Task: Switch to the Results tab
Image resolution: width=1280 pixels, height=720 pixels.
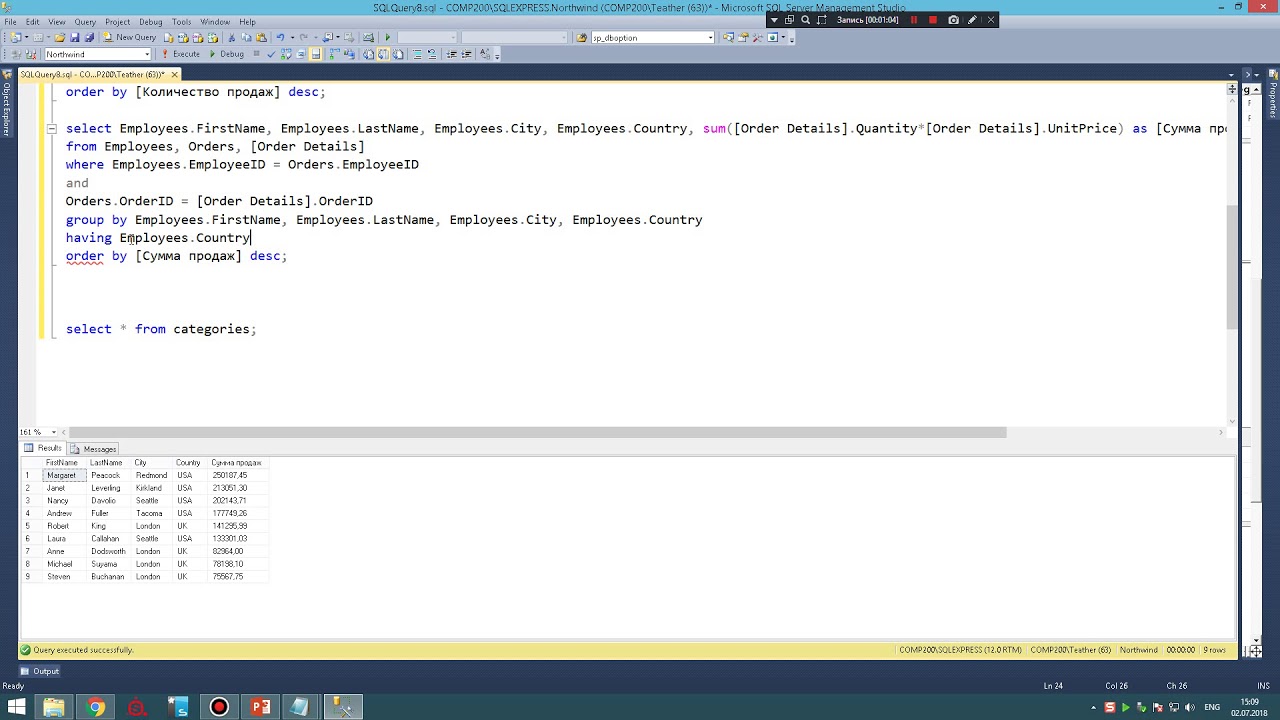Action: tap(43, 448)
